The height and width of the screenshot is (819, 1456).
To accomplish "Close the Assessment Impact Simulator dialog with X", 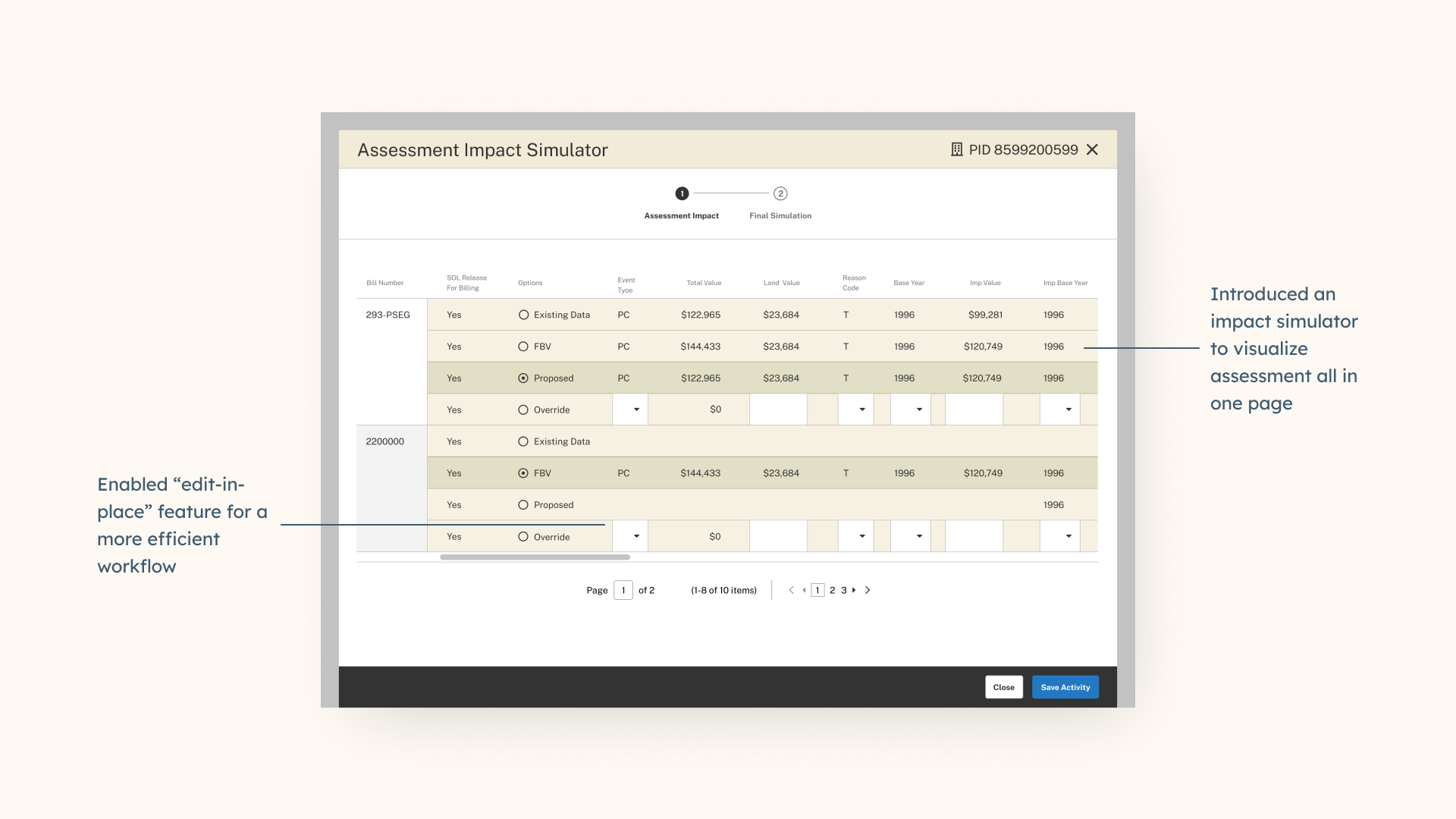I will (1092, 149).
